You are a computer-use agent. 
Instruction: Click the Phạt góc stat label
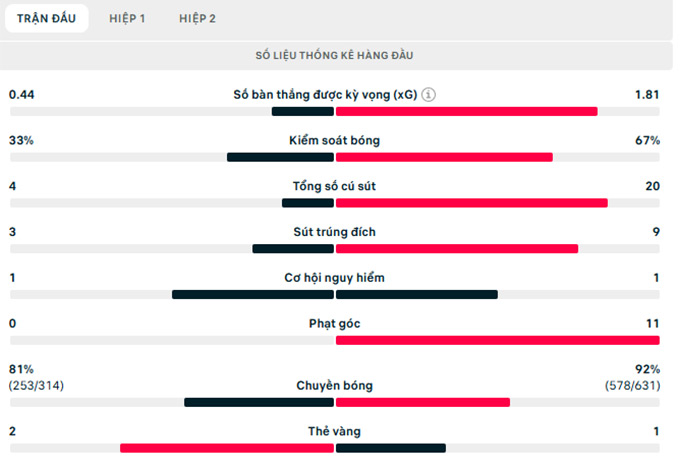(x=335, y=324)
